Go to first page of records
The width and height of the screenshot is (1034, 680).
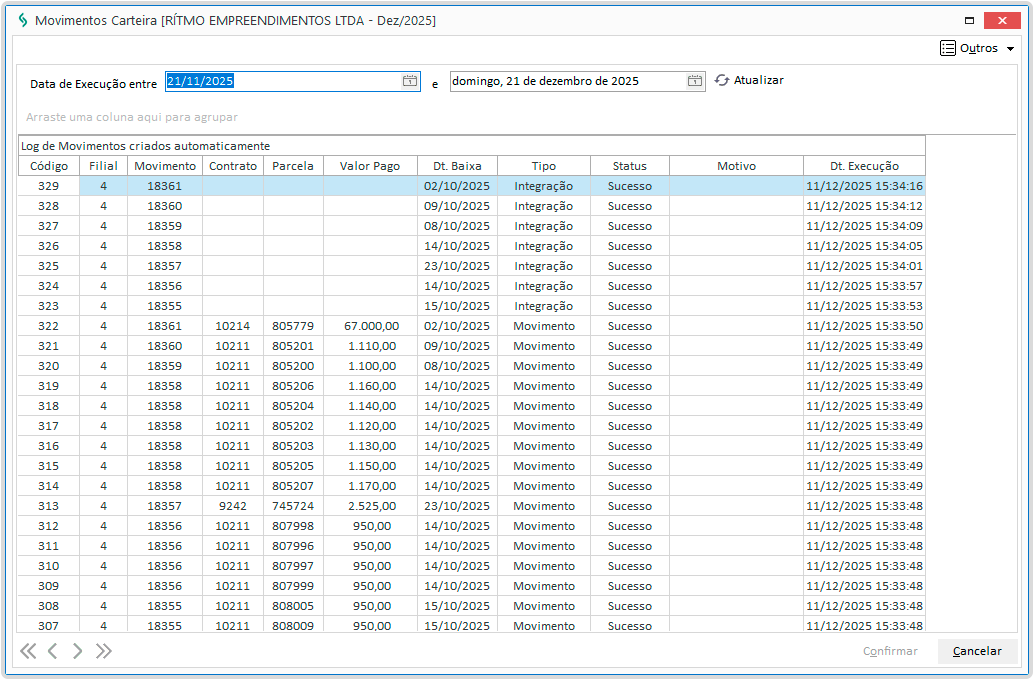tap(28, 651)
